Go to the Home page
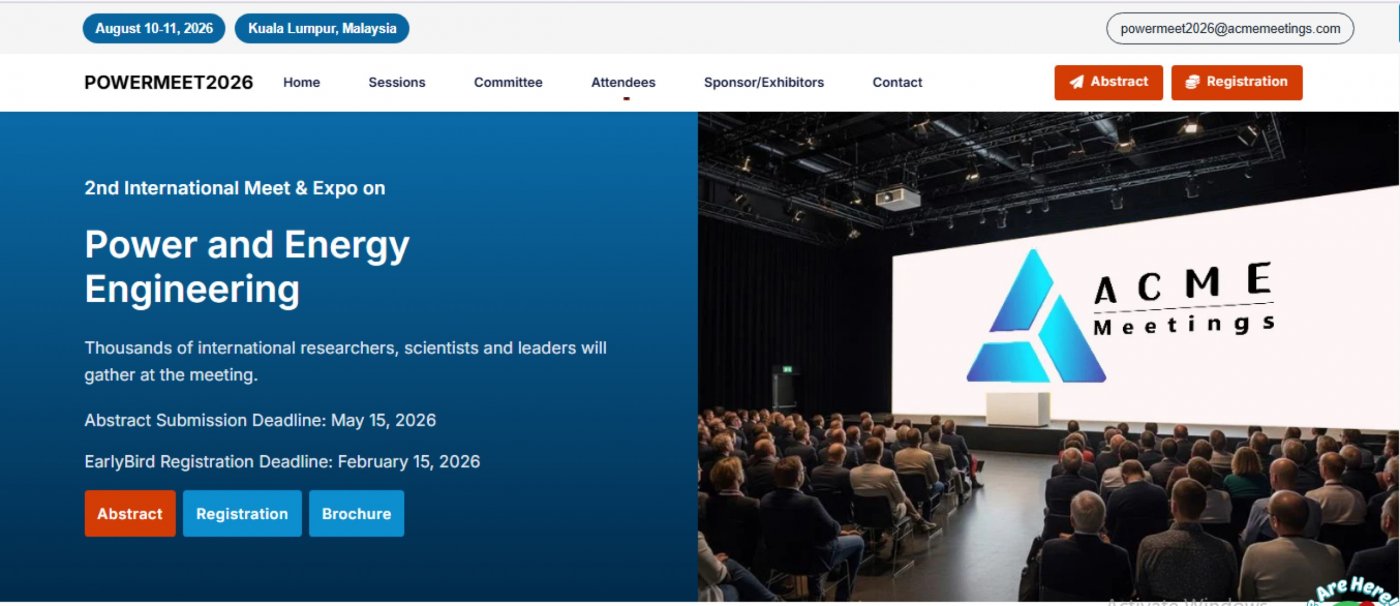The width and height of the screenshot is (1400, 606). 301,83
